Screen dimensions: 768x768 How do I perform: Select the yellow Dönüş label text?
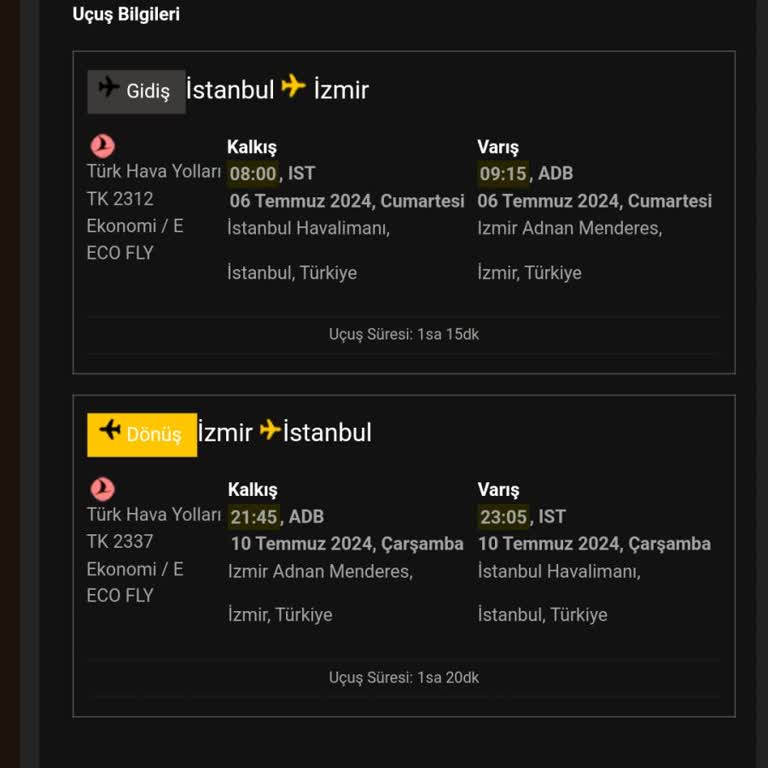click(x=154, y=435)
